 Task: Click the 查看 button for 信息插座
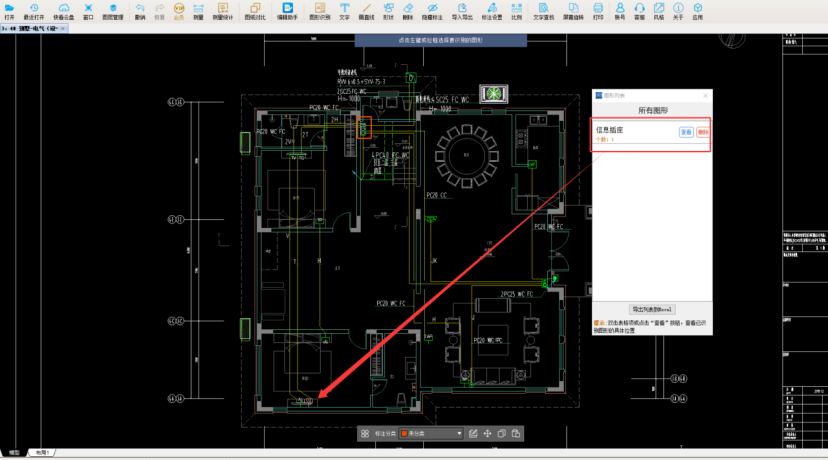686,132
